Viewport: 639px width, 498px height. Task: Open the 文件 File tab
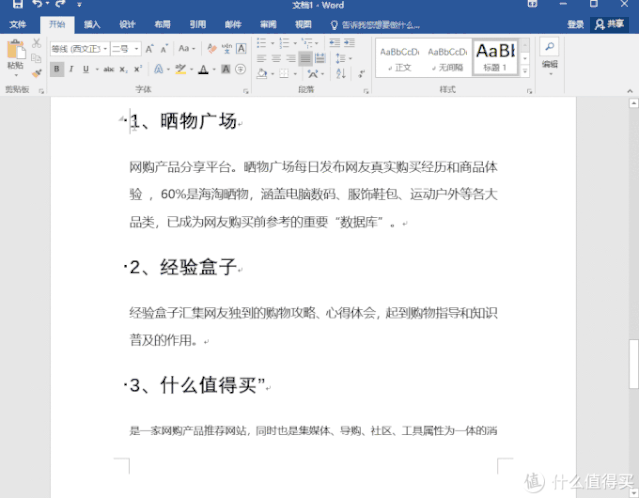[x=18, y=24]
